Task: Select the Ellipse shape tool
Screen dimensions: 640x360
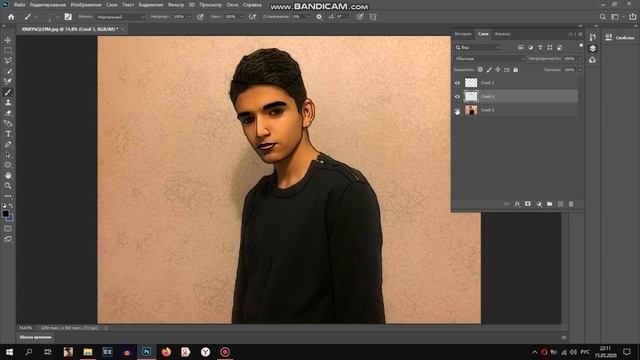Action: (x=8, y=165)
